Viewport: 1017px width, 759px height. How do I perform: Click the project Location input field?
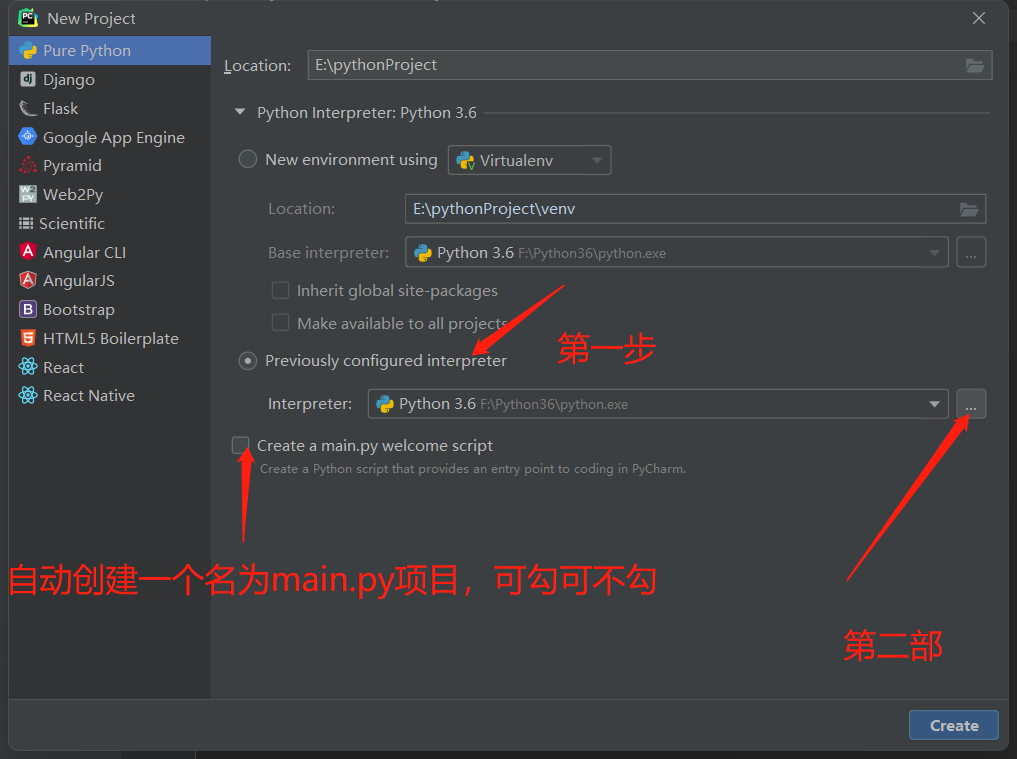(x=649, y=65)
